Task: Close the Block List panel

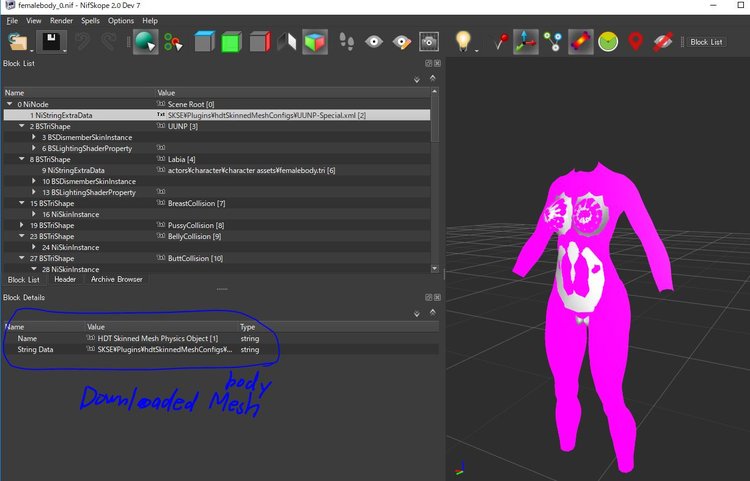Action: click(x=437, y=63)
